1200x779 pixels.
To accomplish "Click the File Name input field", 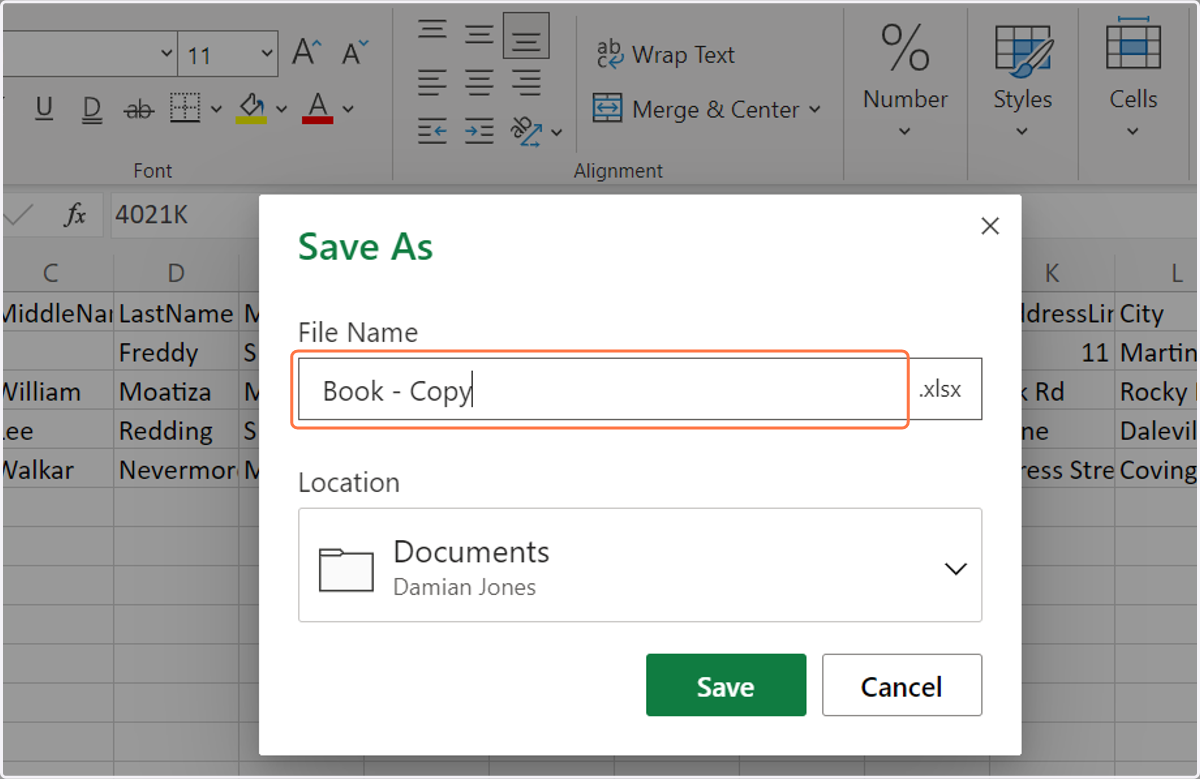I will pos(600,389).
